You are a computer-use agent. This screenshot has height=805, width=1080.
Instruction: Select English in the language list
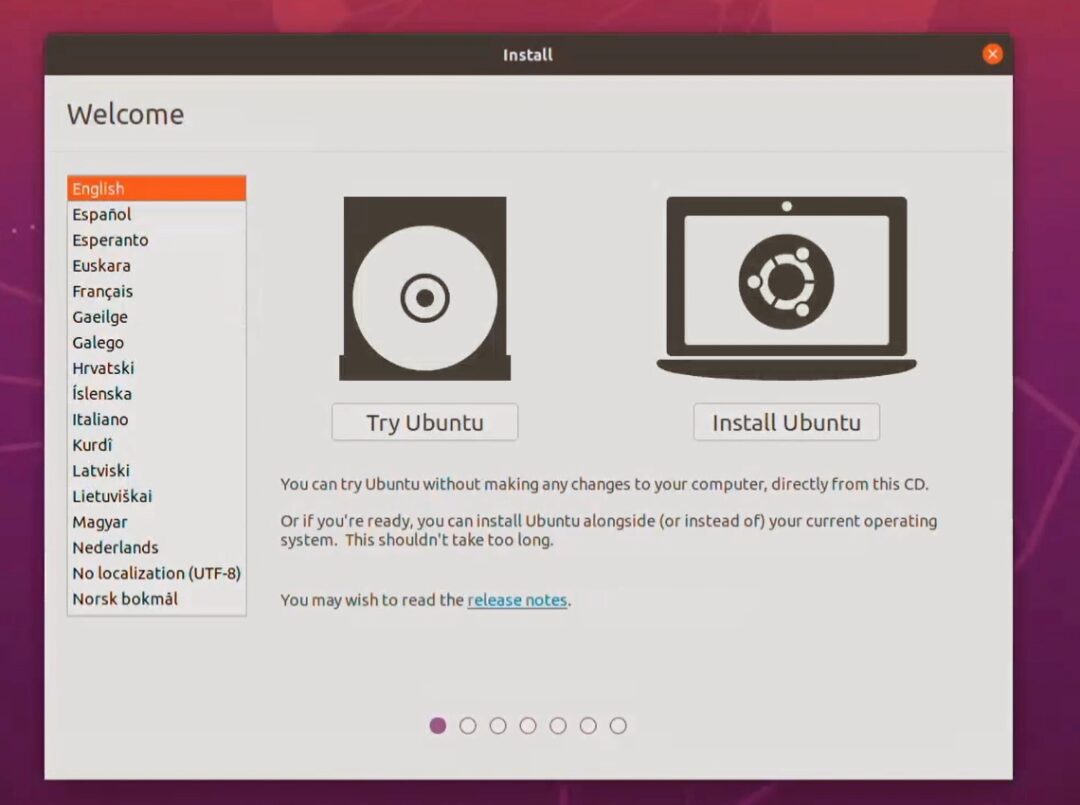(x=156, y=189)
